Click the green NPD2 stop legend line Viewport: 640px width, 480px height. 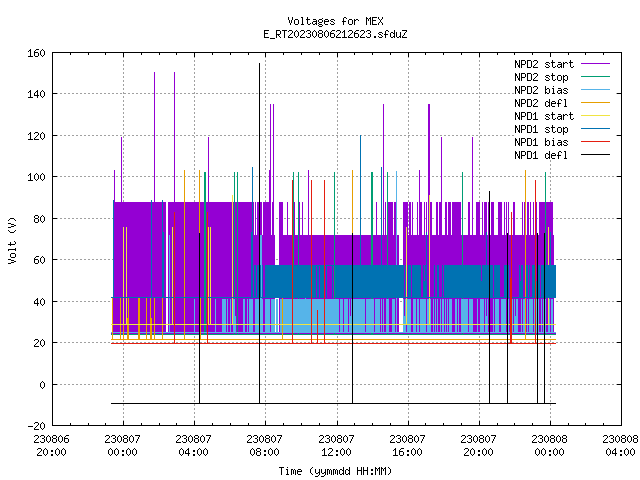(x=596, y=76)
